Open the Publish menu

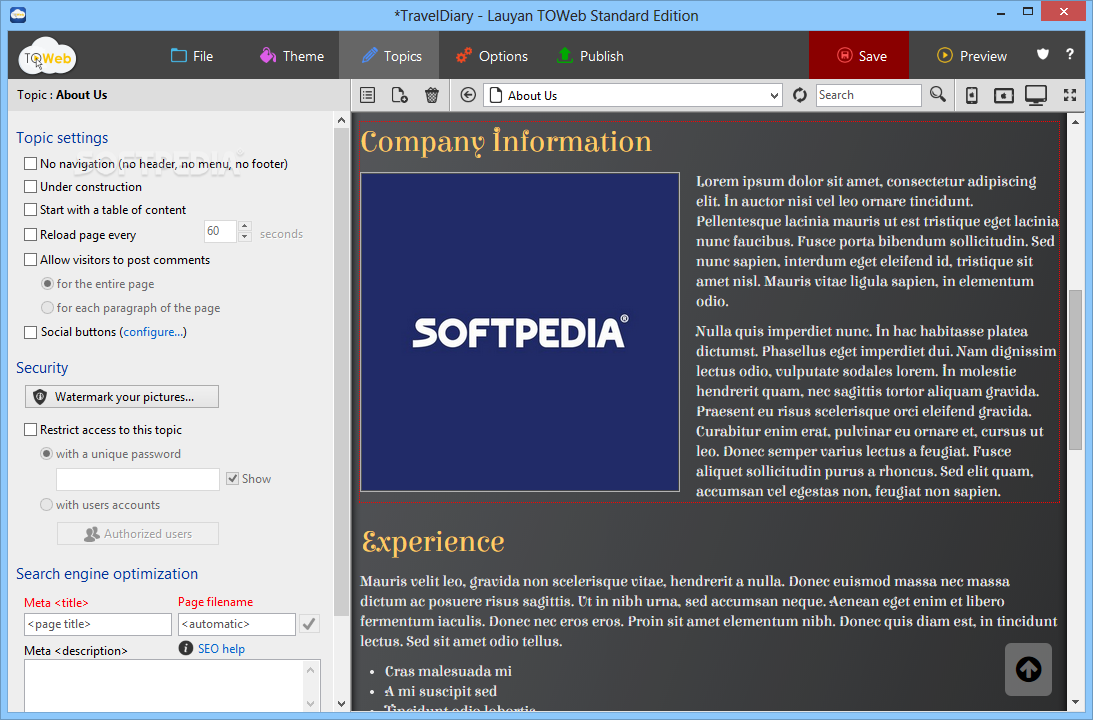590,56
